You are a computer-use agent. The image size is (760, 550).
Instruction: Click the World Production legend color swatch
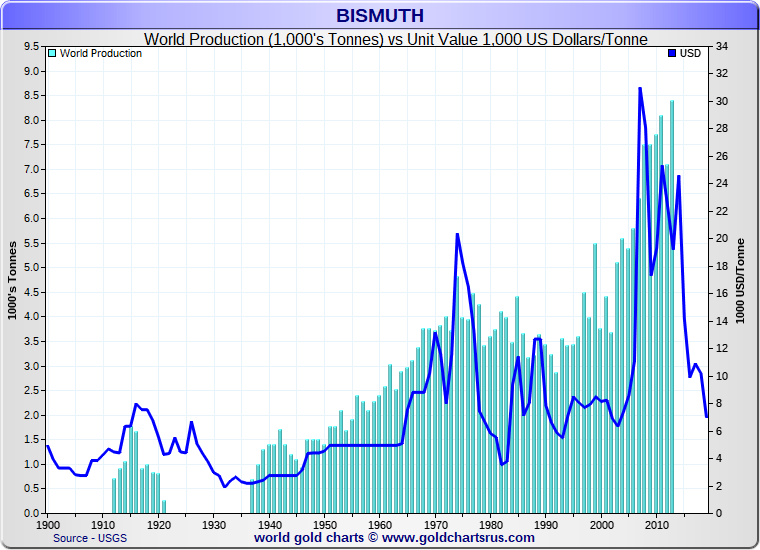[x=53, y=54]
